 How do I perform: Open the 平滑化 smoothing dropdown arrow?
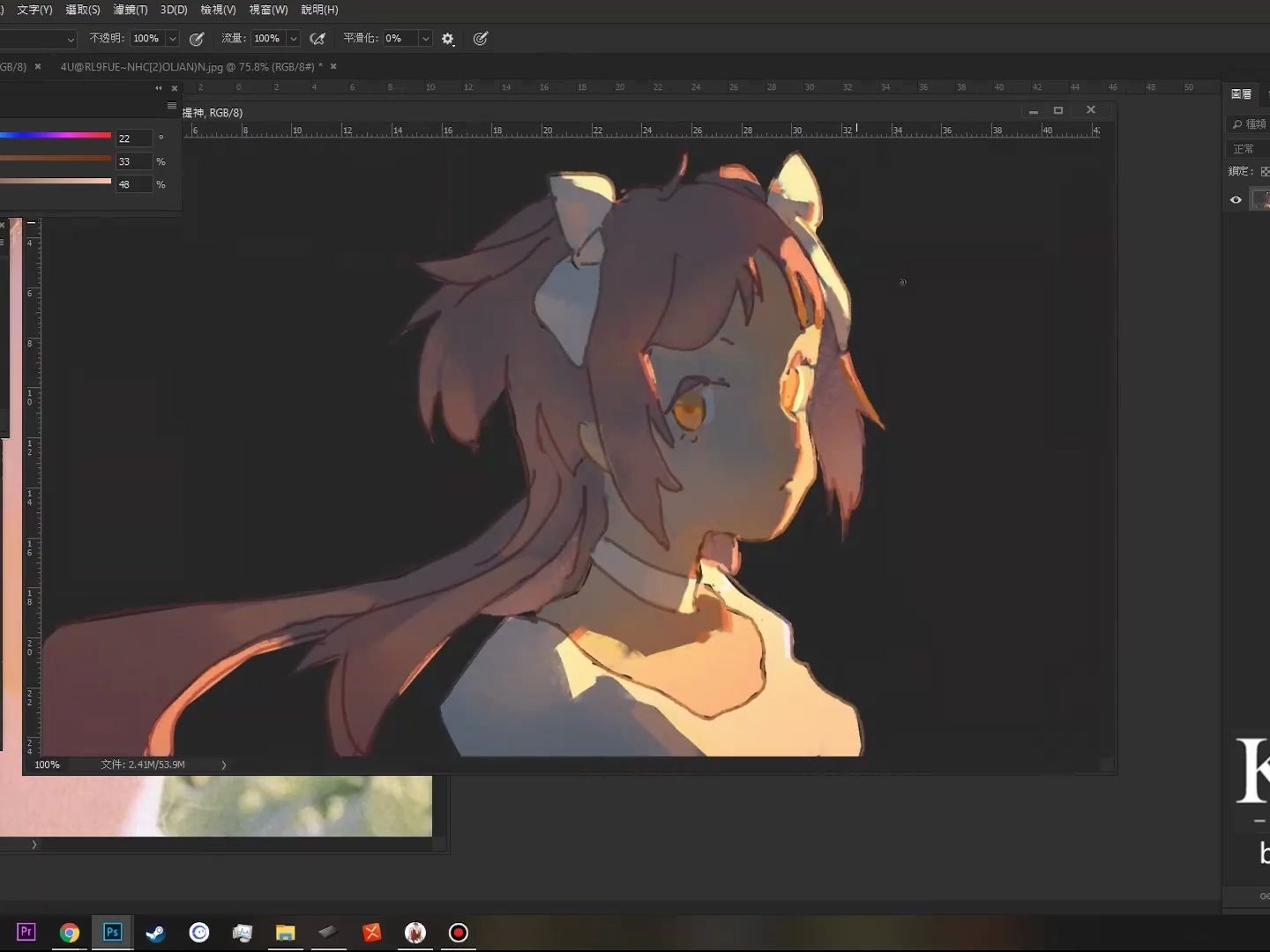click(x=426, y=39)
